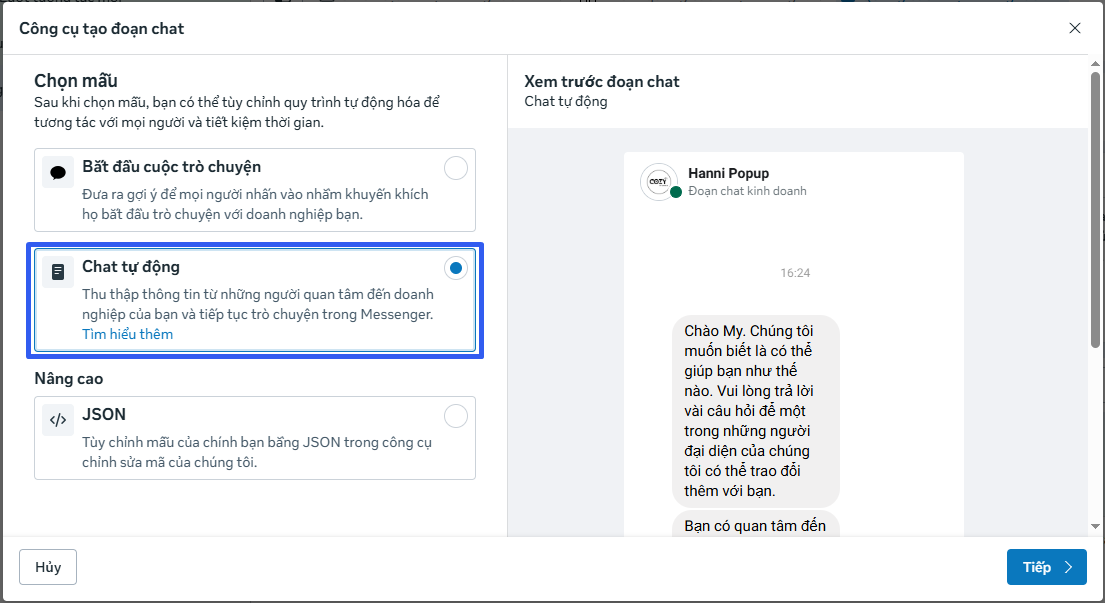Select the Bắt đầu cuộc trò chuyện radio button
Viewport: 1105px width, 603px height.
(x=455, y=168)
